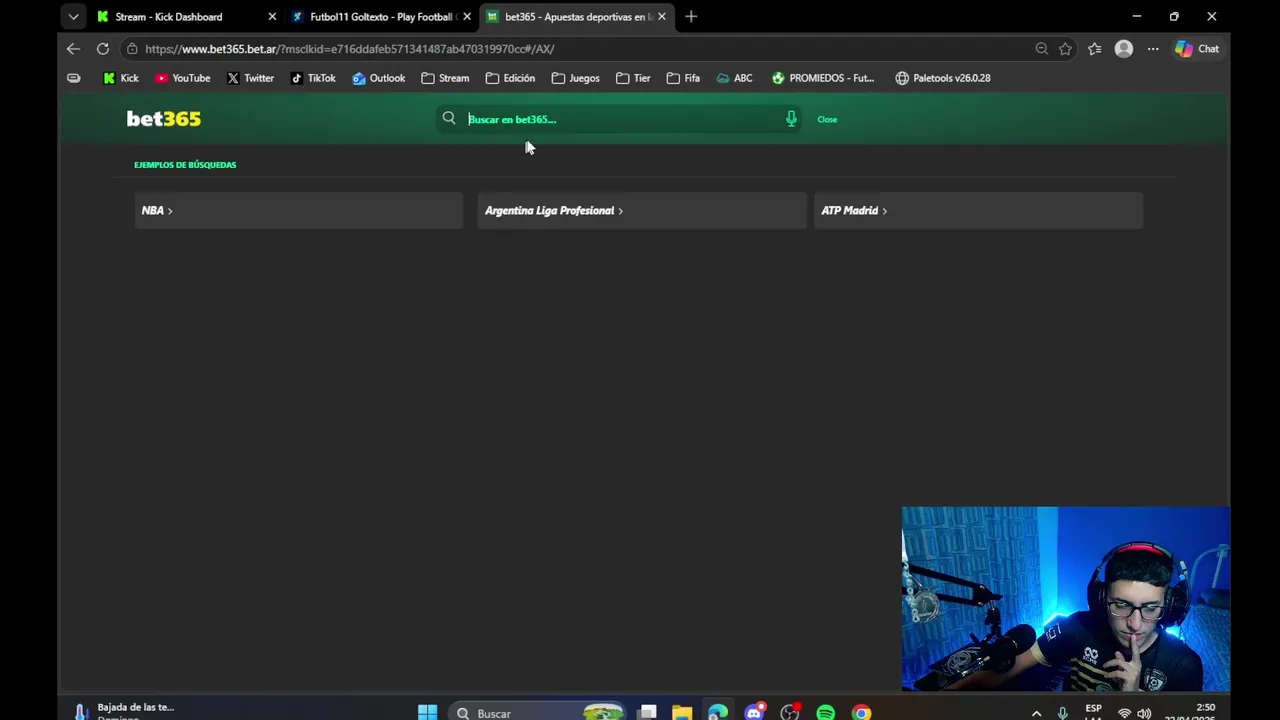Open the tab actions dropdown arrow

pyautogui.click(x=73, y=16)
